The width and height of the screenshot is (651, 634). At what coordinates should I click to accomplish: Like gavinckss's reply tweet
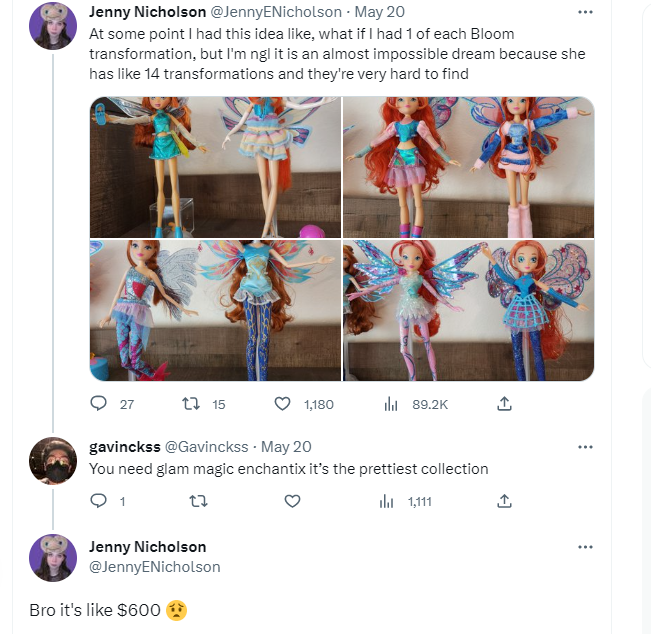tap(292, 502)
